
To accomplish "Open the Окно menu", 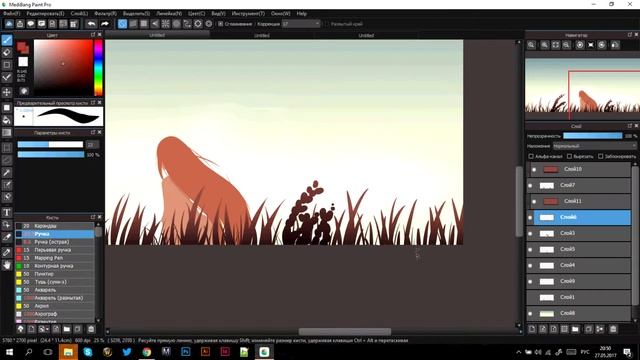I will [x=281, y=13].
